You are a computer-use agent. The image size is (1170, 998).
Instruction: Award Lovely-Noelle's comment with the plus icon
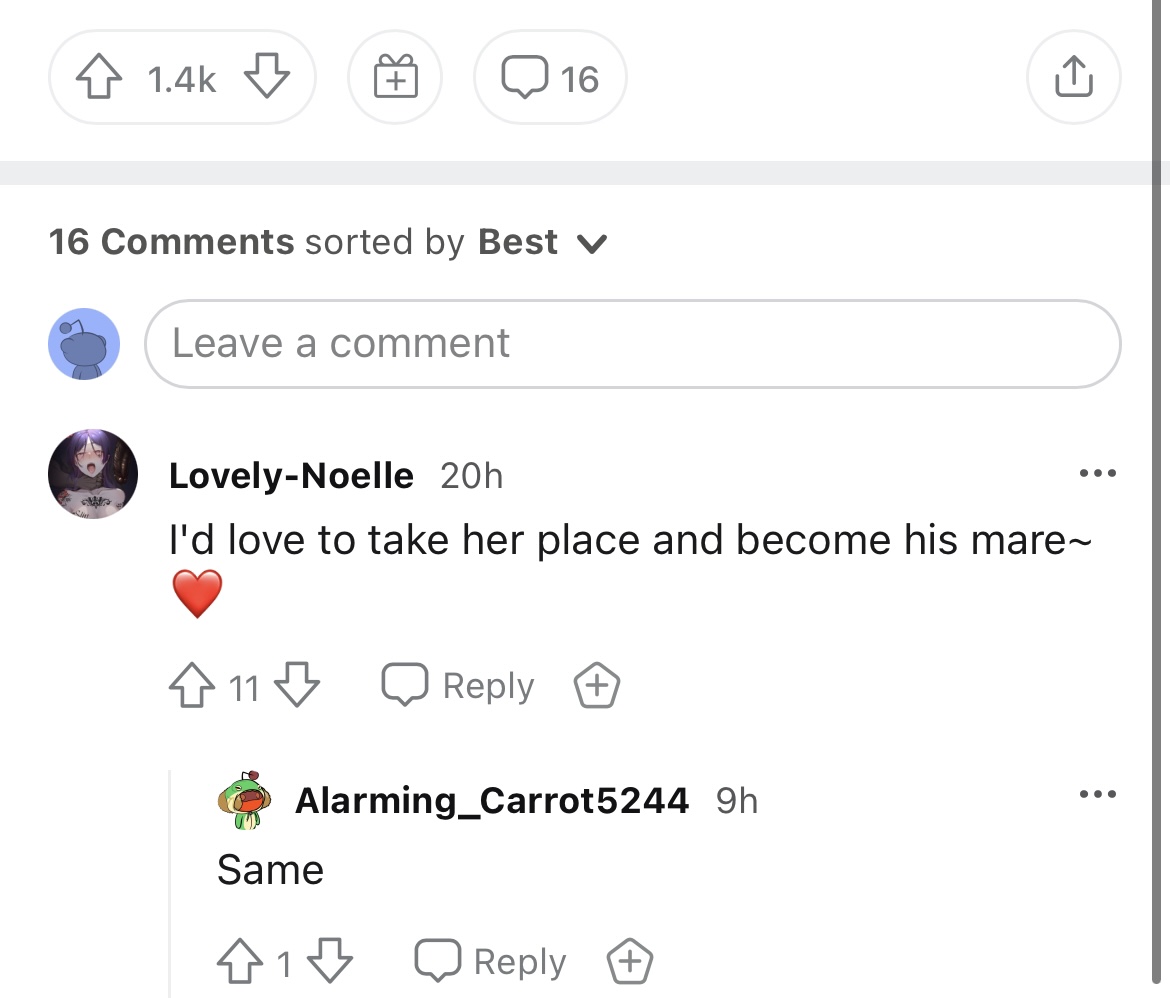[596, 685]
